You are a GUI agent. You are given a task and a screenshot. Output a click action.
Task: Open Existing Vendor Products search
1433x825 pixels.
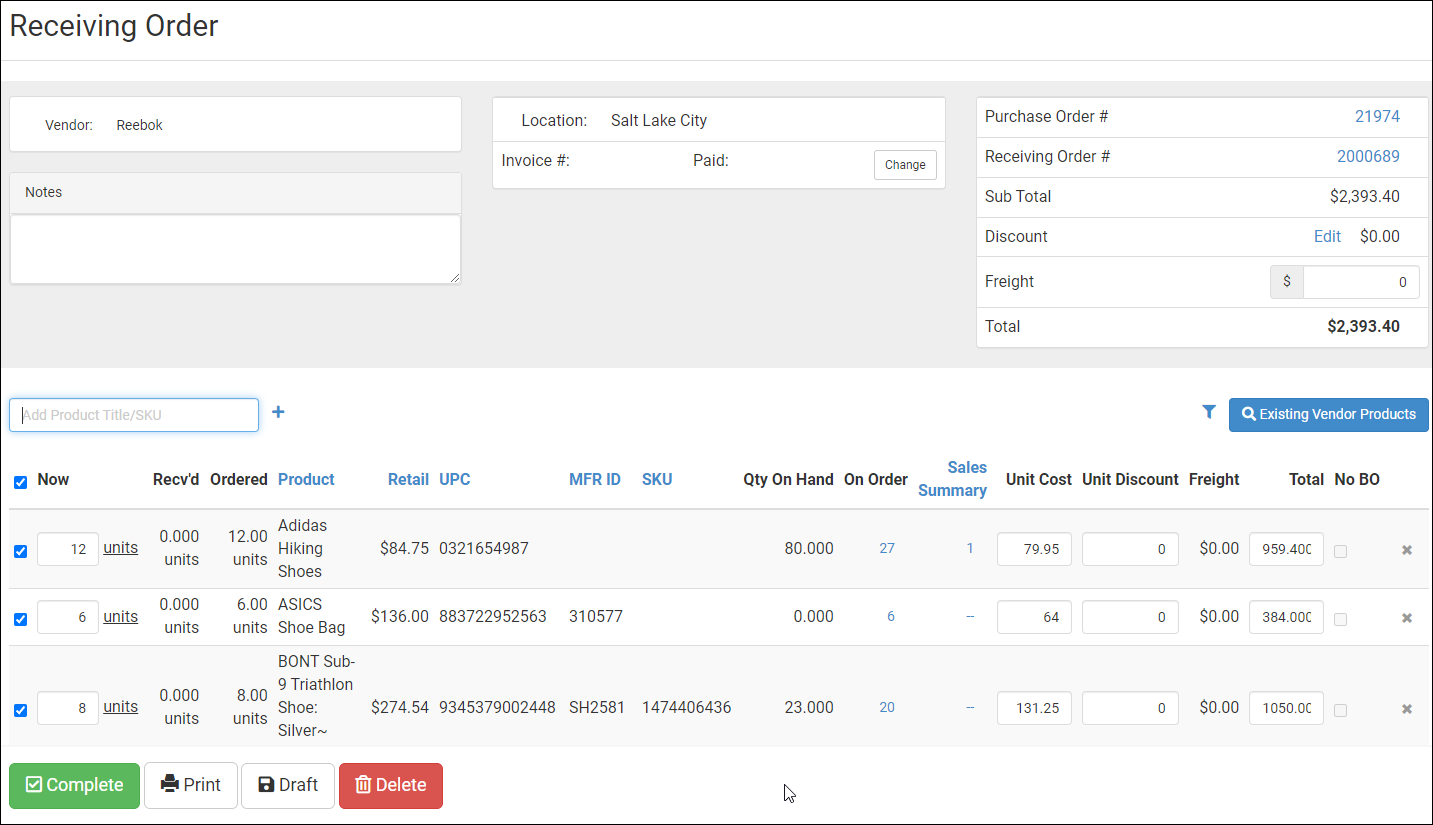tap(1329, 414)
